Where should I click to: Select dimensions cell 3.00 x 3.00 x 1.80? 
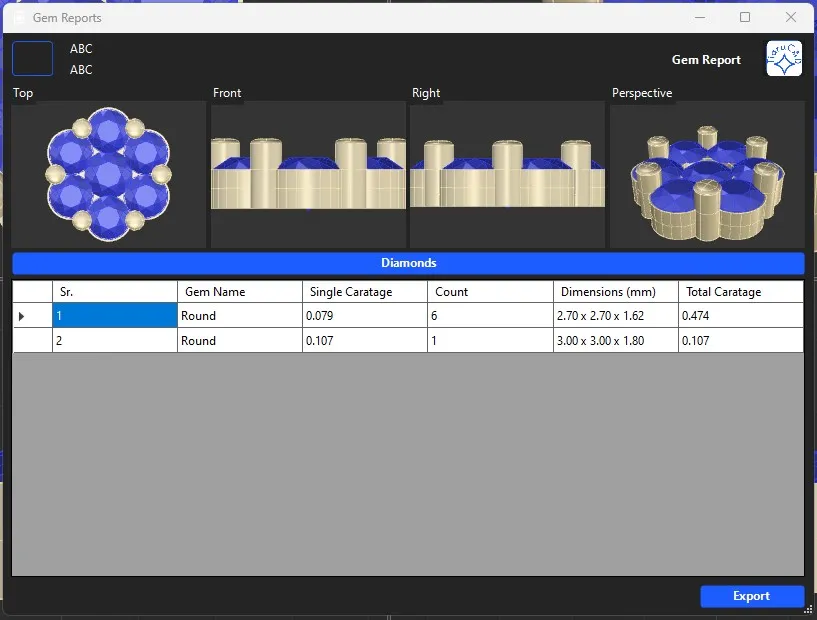click(615, 341)
